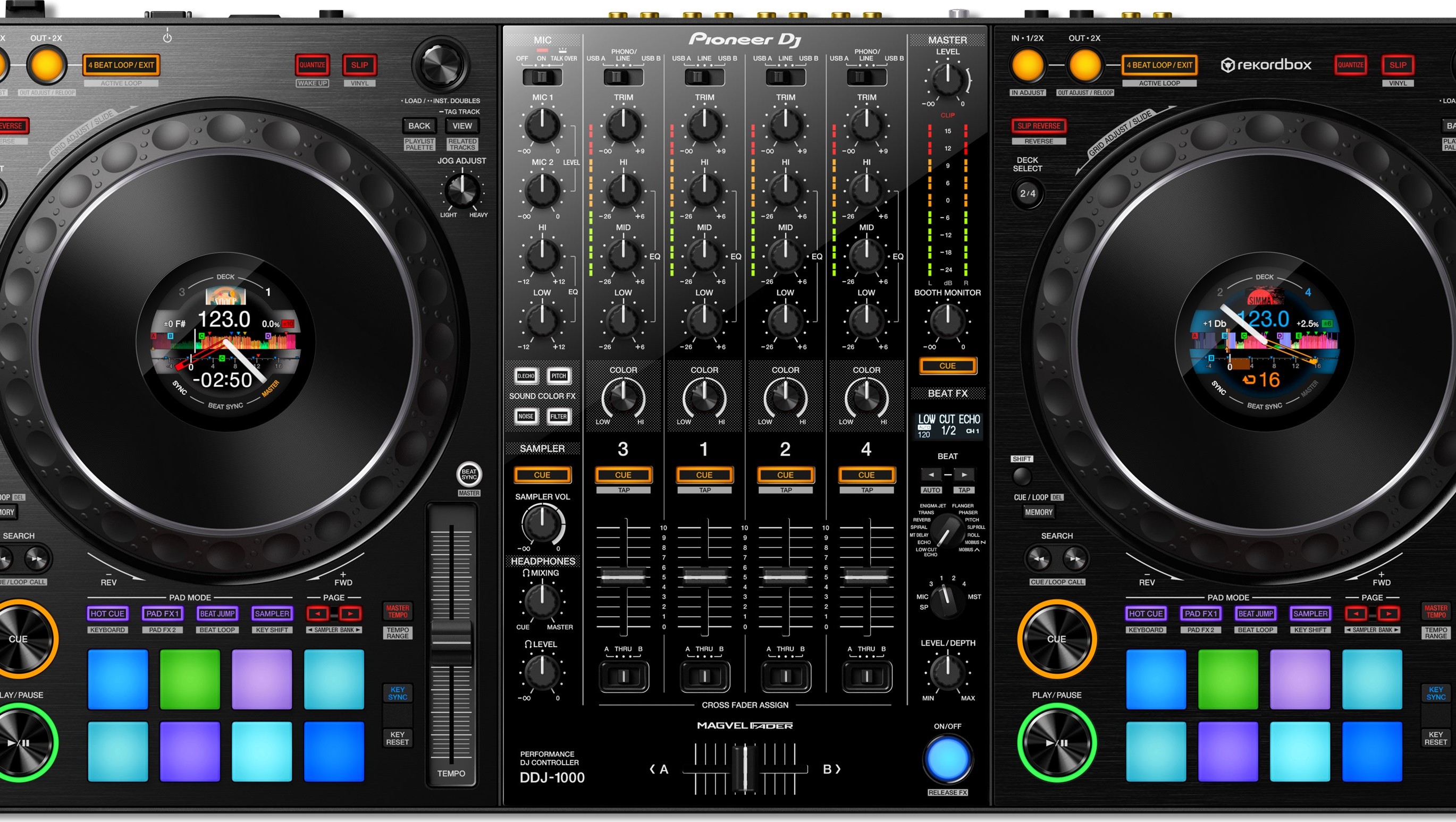Tap the right deck OUT 2X loop button
The image size is (1456, 822).
1084,65
